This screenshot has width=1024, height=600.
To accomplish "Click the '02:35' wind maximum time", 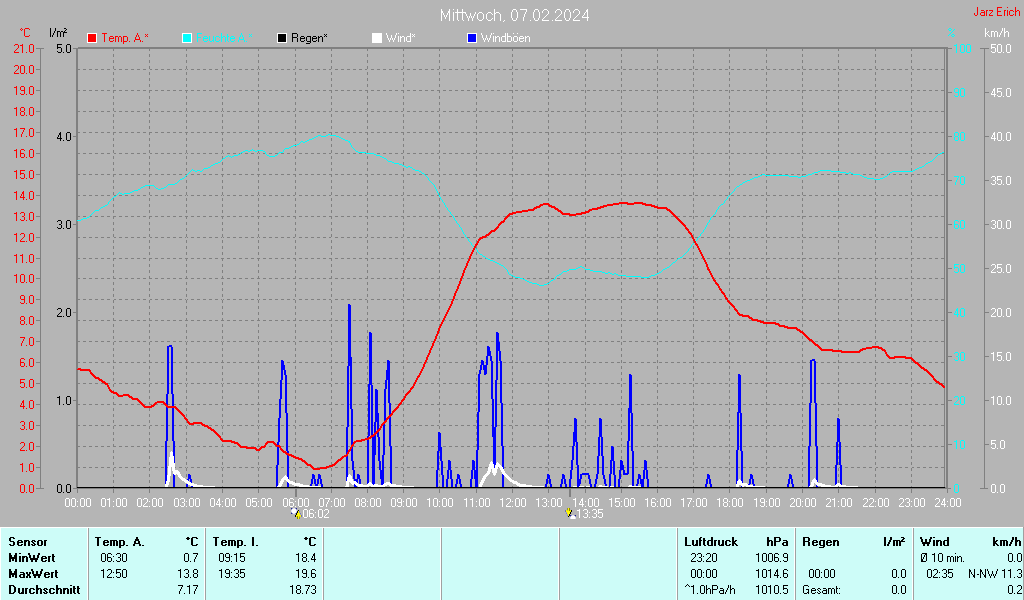I will pyautogui.click(x=940, y=574).
